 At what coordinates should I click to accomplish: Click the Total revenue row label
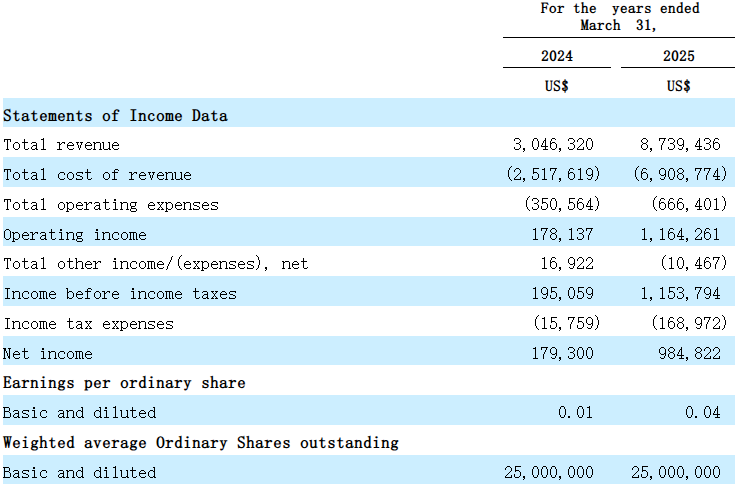click(x=61, y=145)
